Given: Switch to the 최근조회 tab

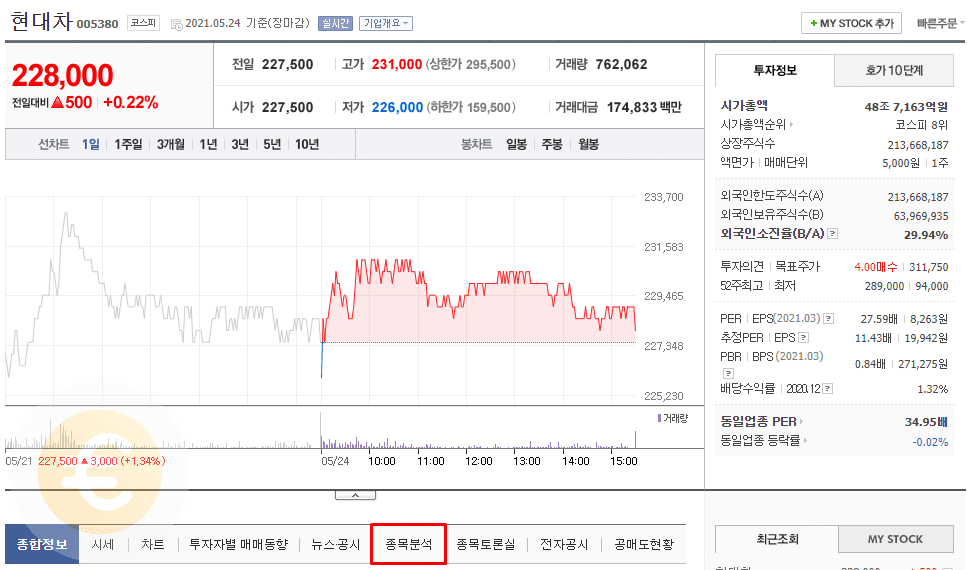Looking at the screenshot, I should pyautogui.click(x=777, y=539).
